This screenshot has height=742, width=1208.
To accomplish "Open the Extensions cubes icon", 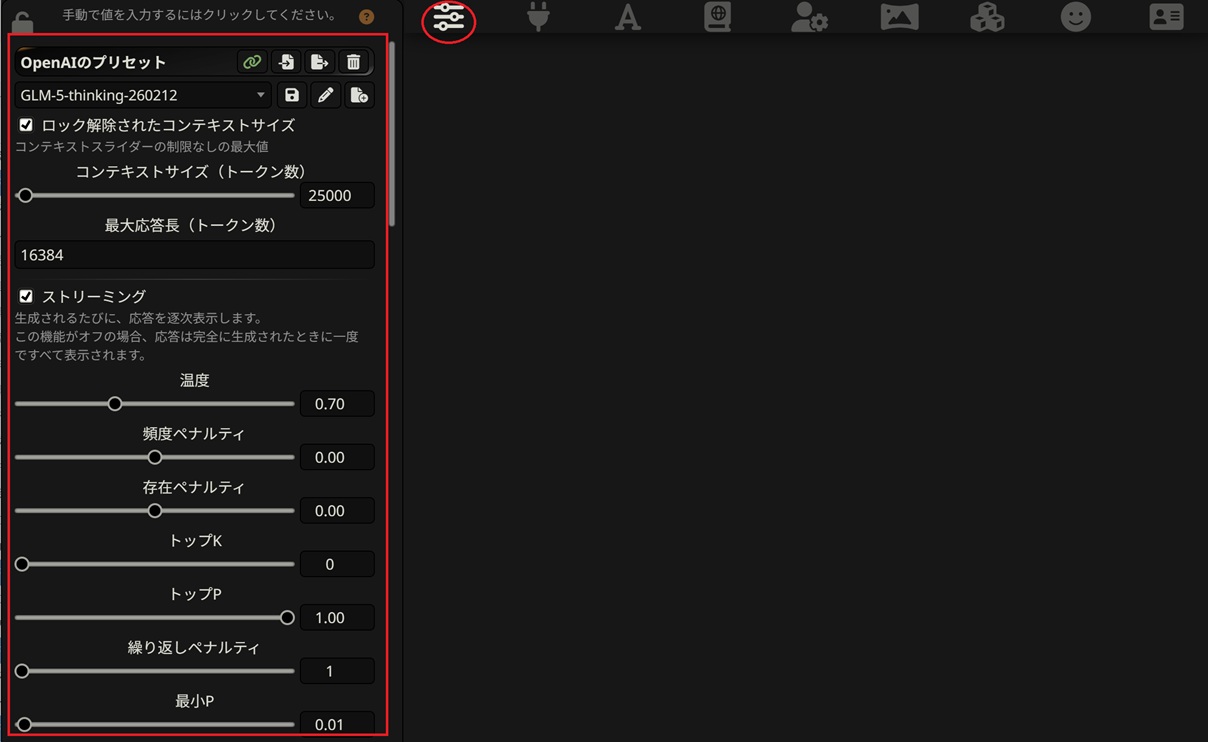I will [987, 17].
